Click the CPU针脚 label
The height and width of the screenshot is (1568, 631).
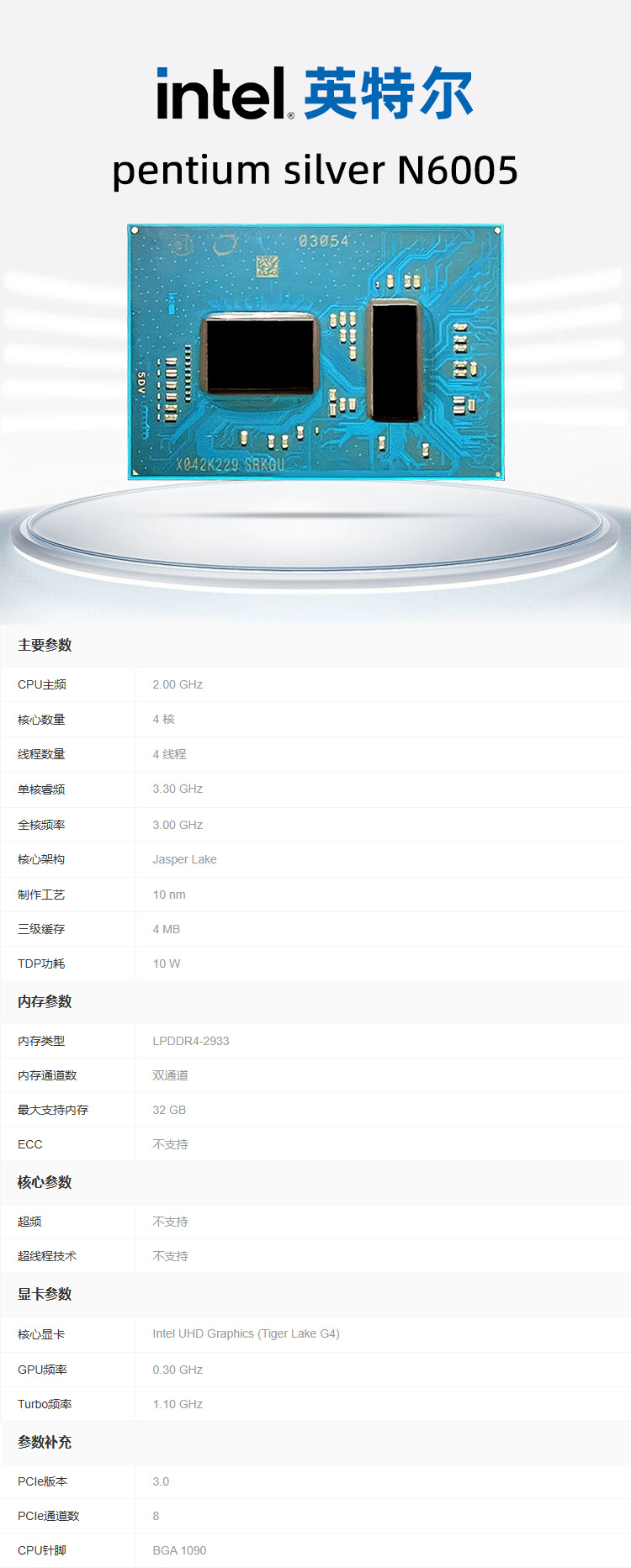41,1550
